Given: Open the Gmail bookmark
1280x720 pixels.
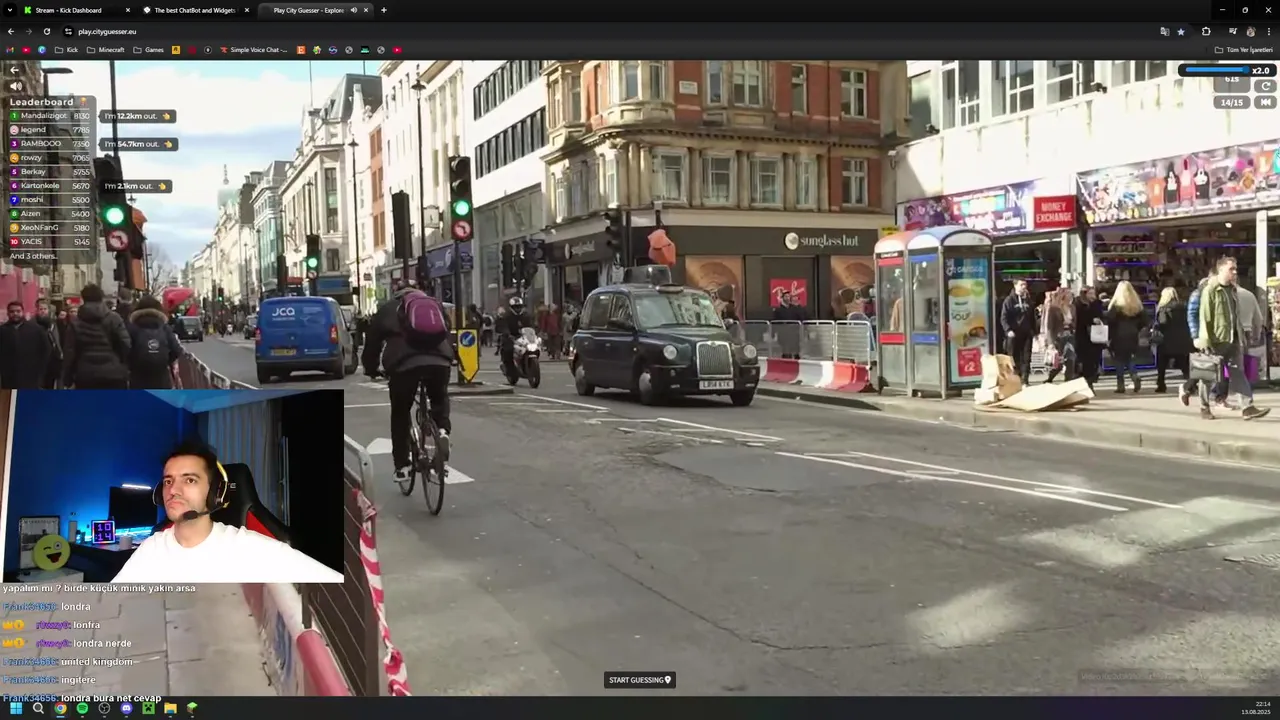Looking at the screenshot, I should click(11, 50).
